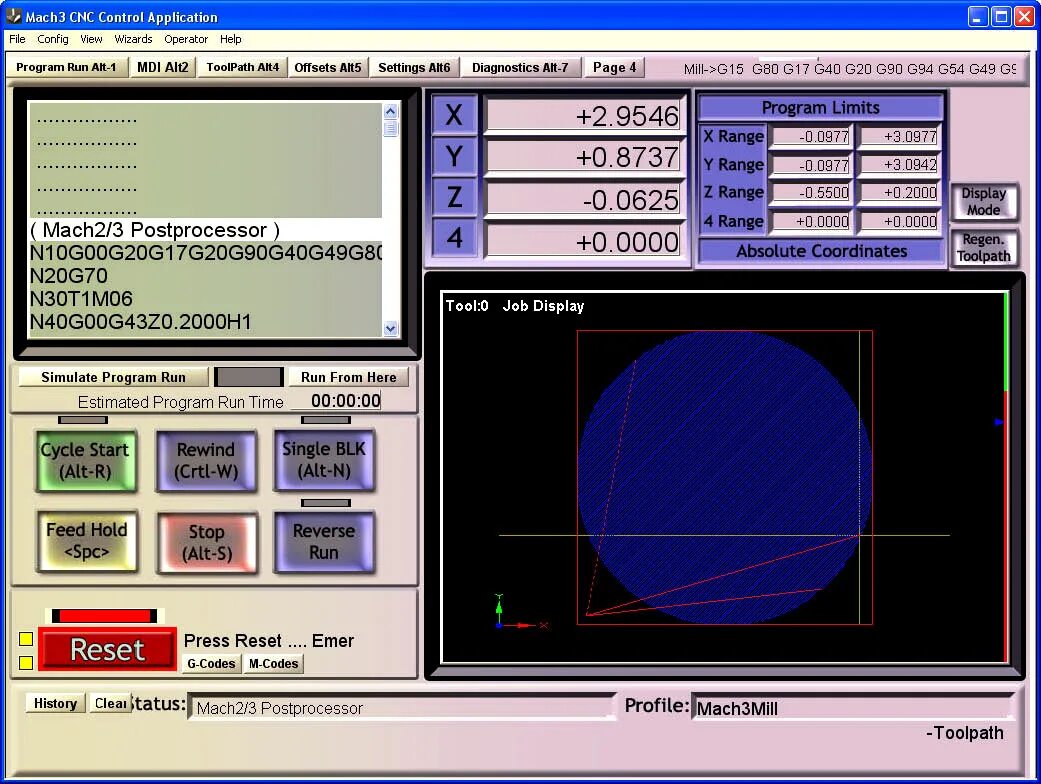The height and width of the screenshot is (784, 1041).
Task: Click the X DRO value +2.9546
Action: 584,116
